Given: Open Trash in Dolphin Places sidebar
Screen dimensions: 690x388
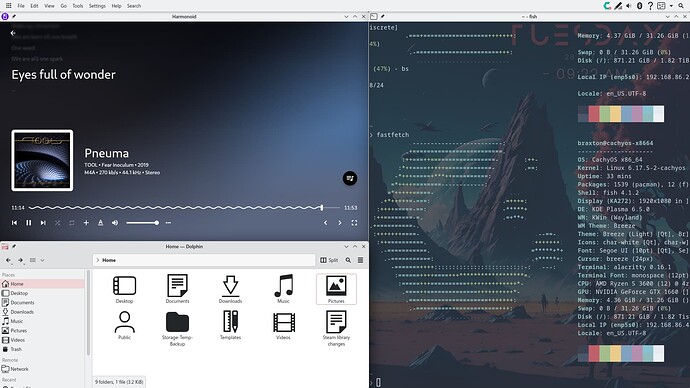Looking at the screenshot, I should 42,349.
